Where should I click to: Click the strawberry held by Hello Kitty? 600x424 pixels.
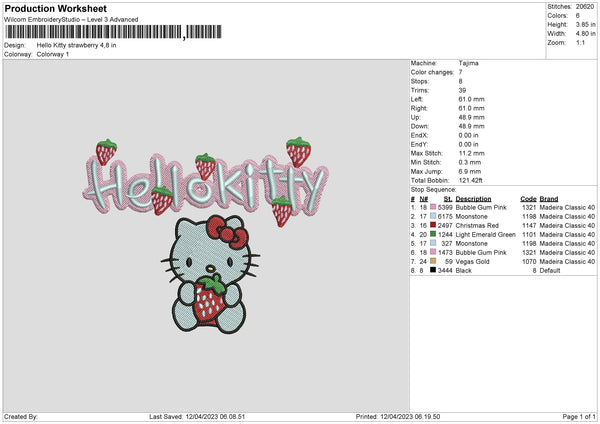tap(210, 300)
